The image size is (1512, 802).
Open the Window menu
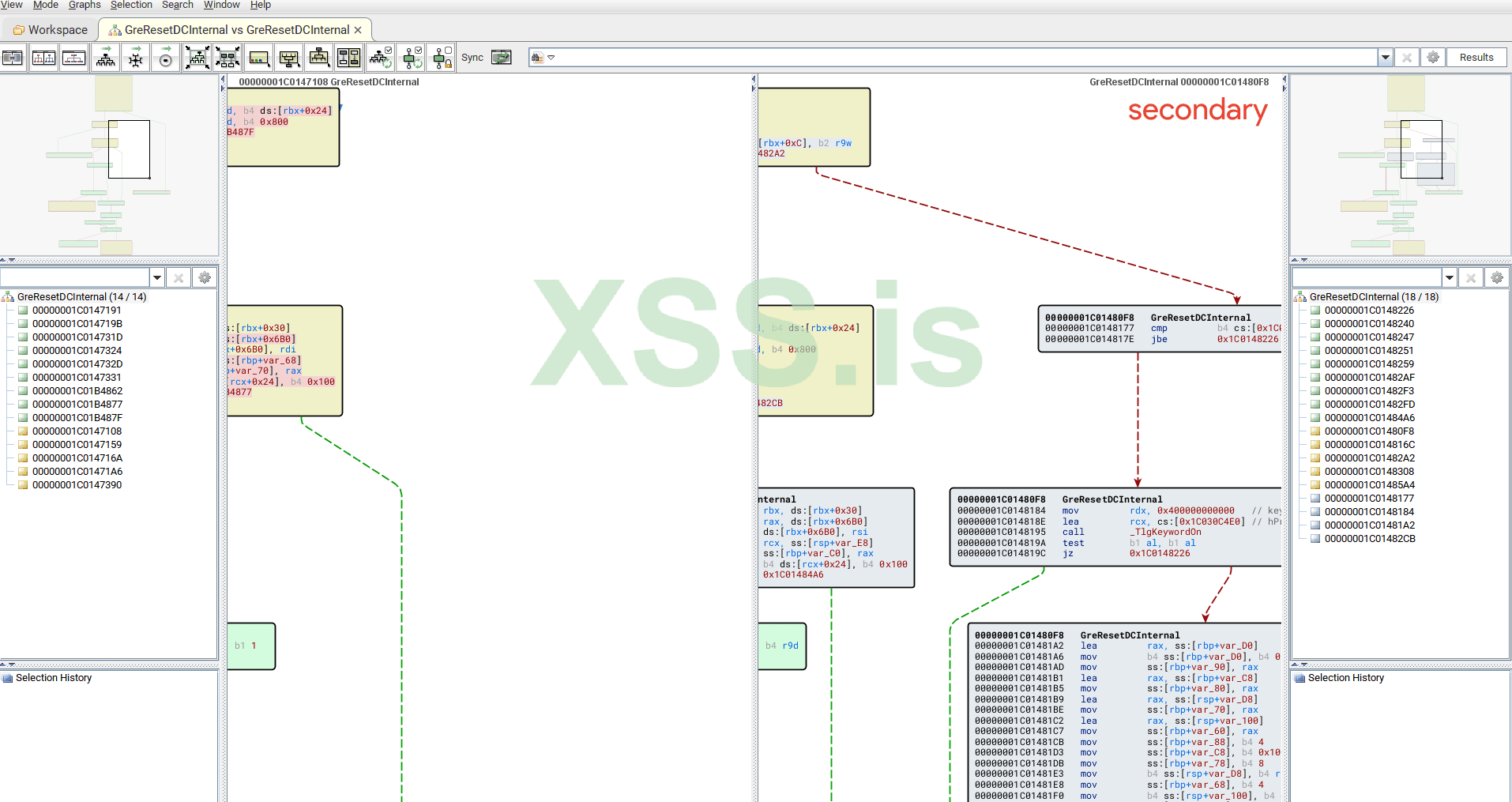point(222,5)
